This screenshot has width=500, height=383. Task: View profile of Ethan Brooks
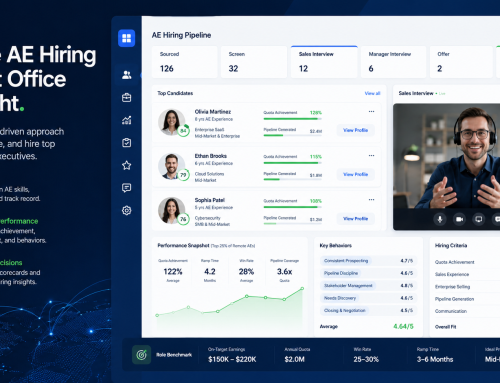[356, 174]
